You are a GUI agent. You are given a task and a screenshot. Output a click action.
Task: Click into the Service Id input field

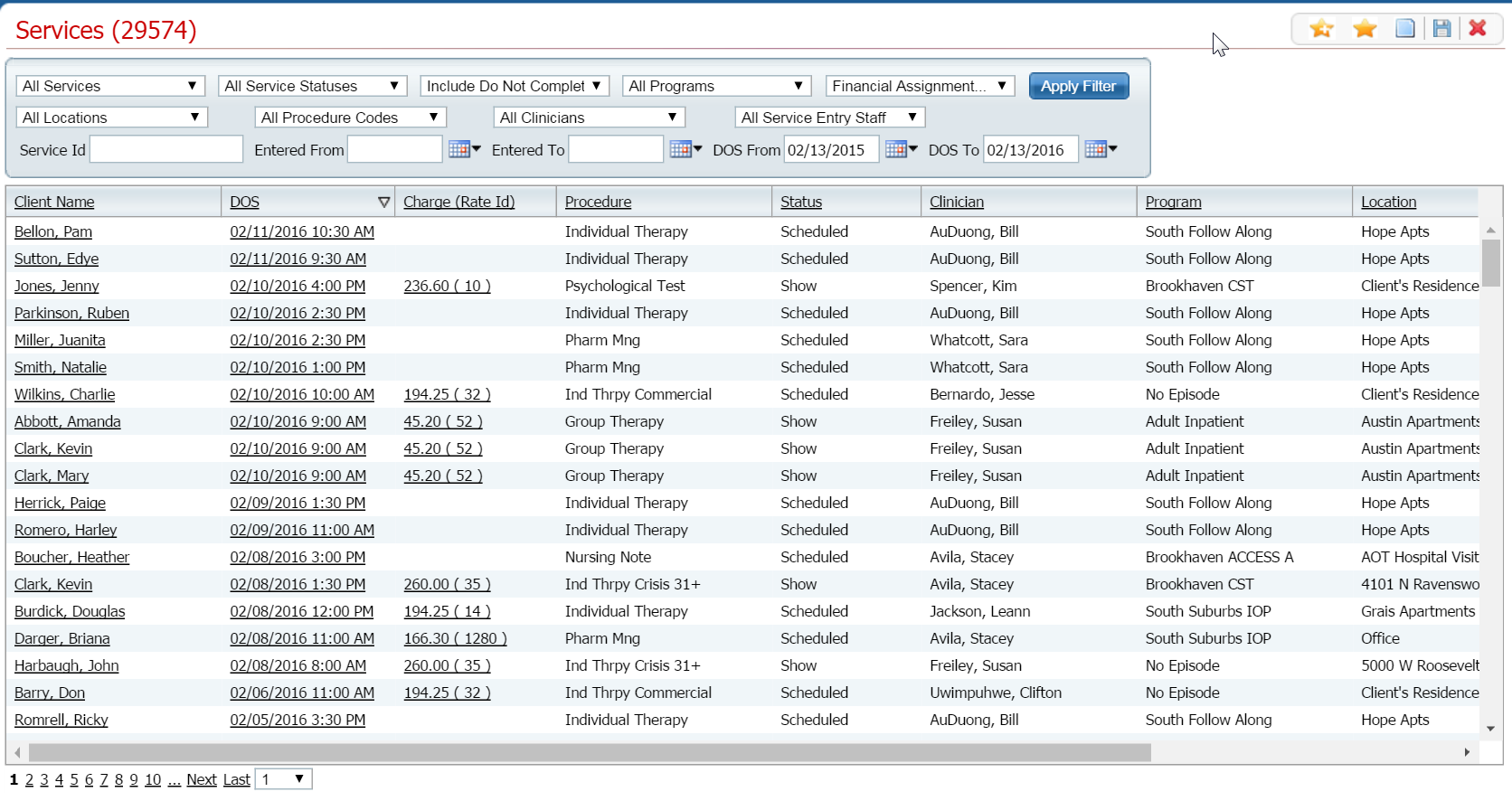[166, 150]
